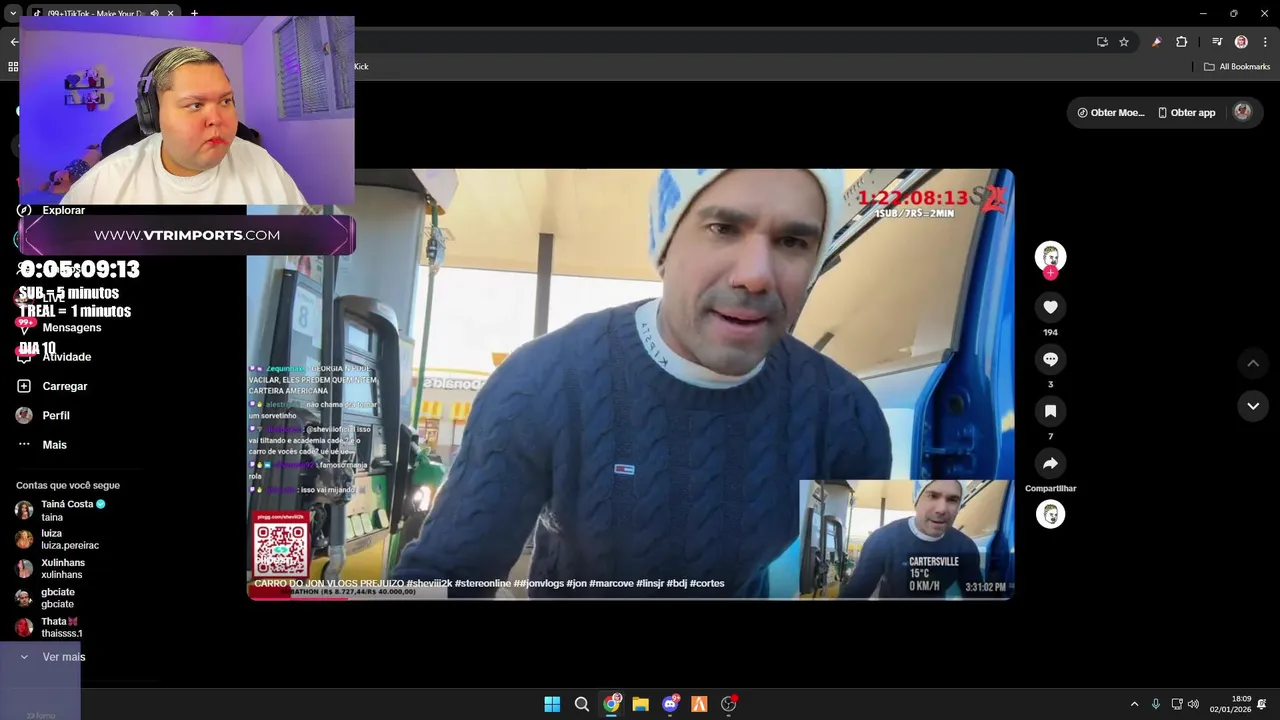Click the video progress bar
Image resolution: width=1280 pixels, height=720 pixels.
pos(631,597)
